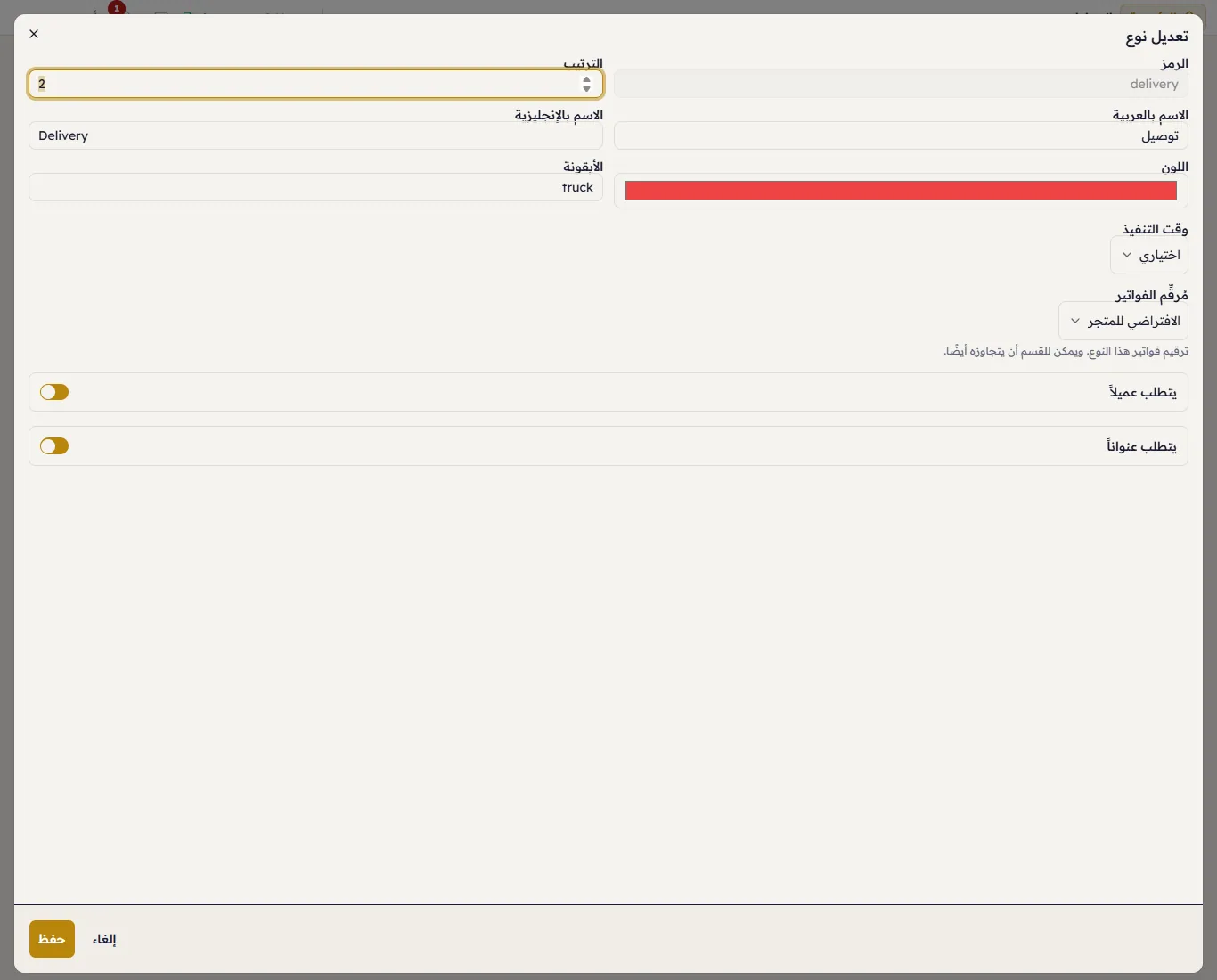Screen dimensions: 1217x980
Task: Click the تعديل نوع dialog title
Action: point(1156,37)
